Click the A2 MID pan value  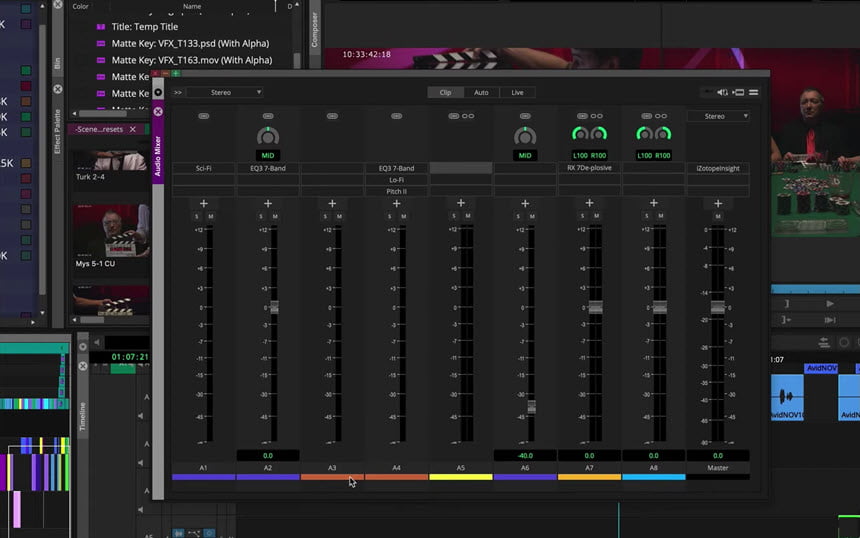click(x=268, y=155)
